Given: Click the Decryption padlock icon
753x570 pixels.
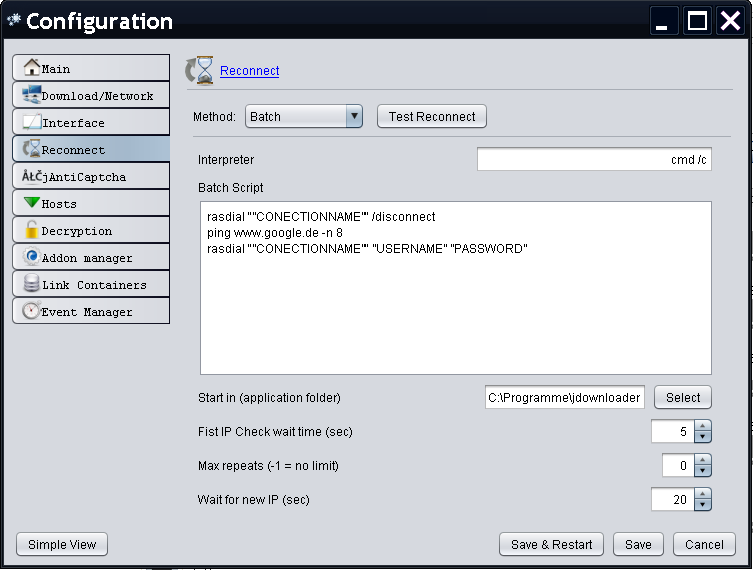Looking at the screenshot, I should [x=31, y=230].
